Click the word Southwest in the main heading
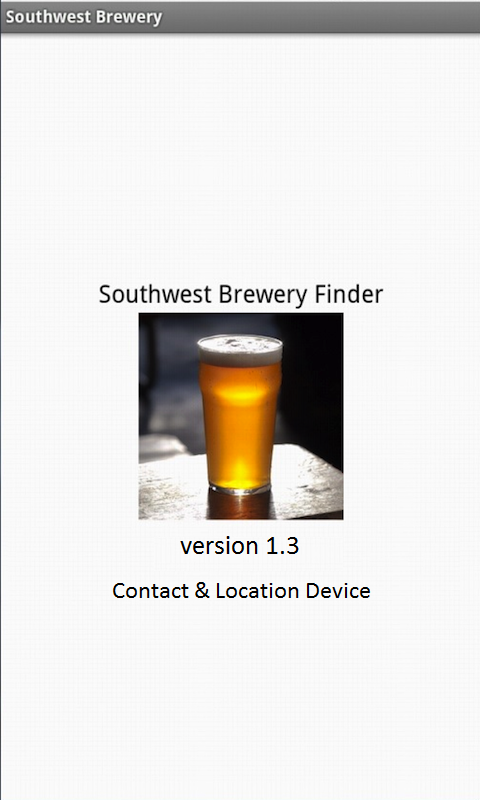 pyautogui.click(x=155, y=294)
